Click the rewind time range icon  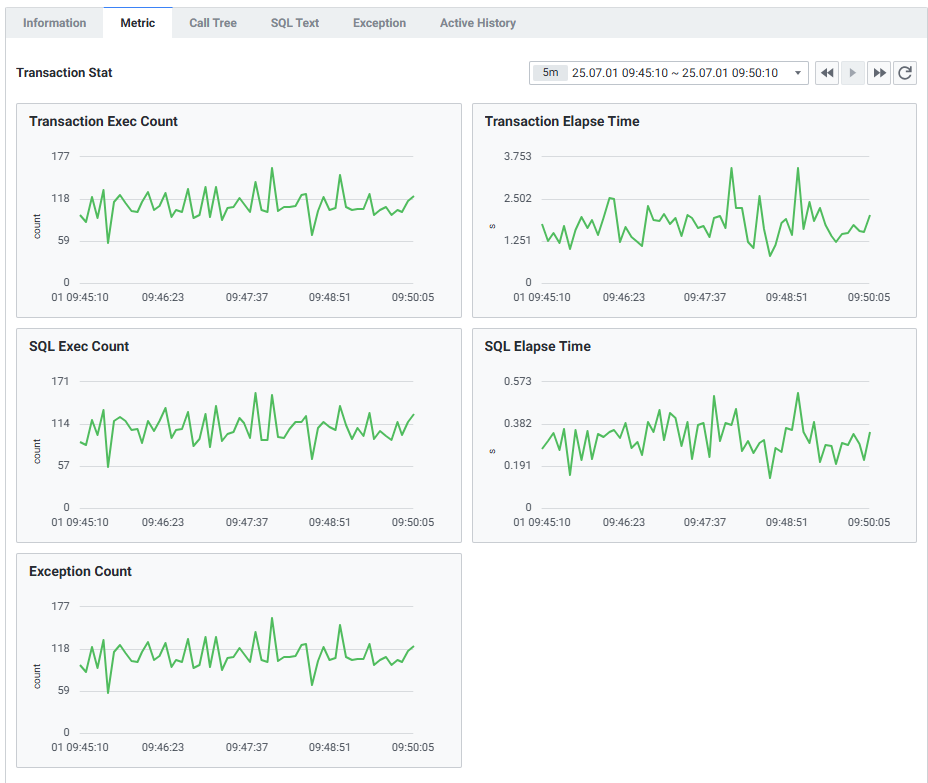827,73
